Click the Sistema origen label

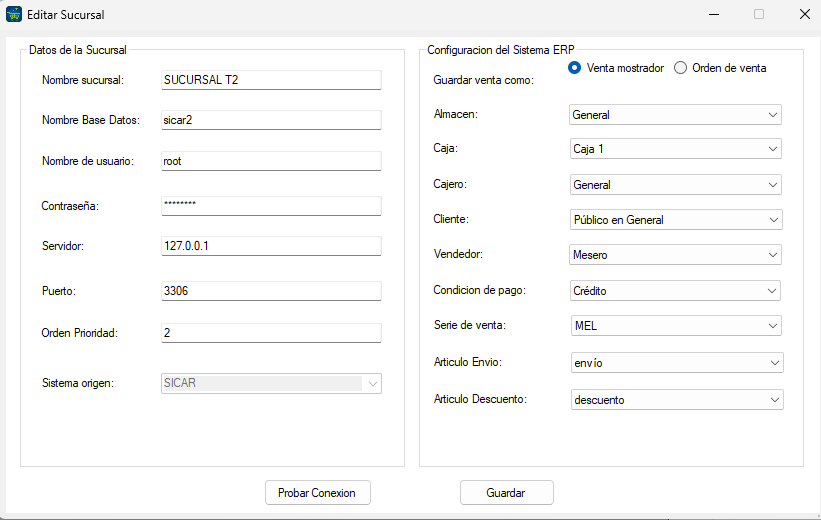click(78, 383)
